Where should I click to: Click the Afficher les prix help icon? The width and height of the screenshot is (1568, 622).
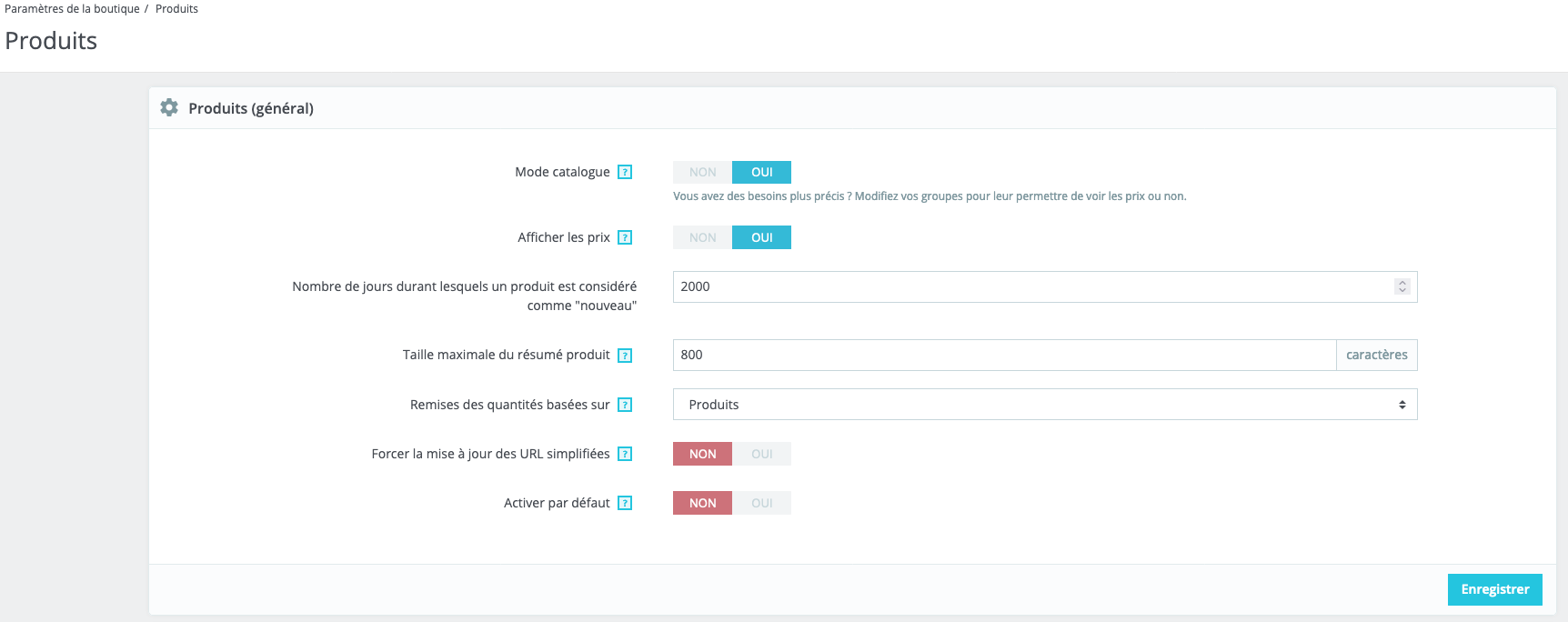coord(625,237)
